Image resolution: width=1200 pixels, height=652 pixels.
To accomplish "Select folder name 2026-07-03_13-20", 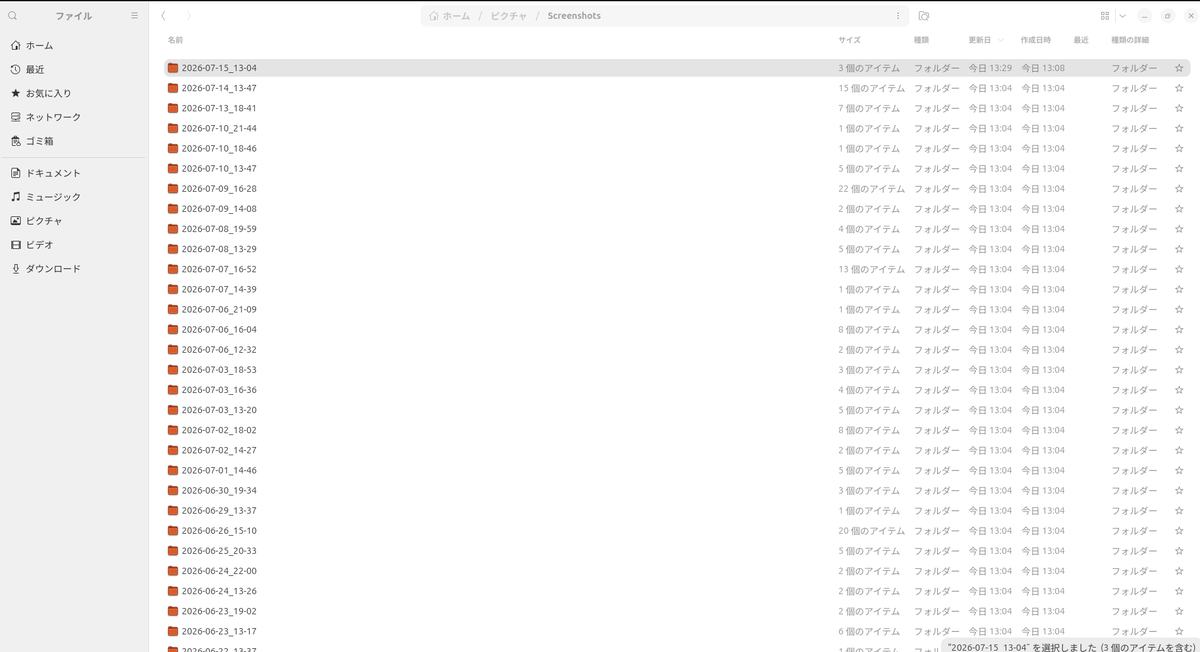I will (x=219, y=410).
